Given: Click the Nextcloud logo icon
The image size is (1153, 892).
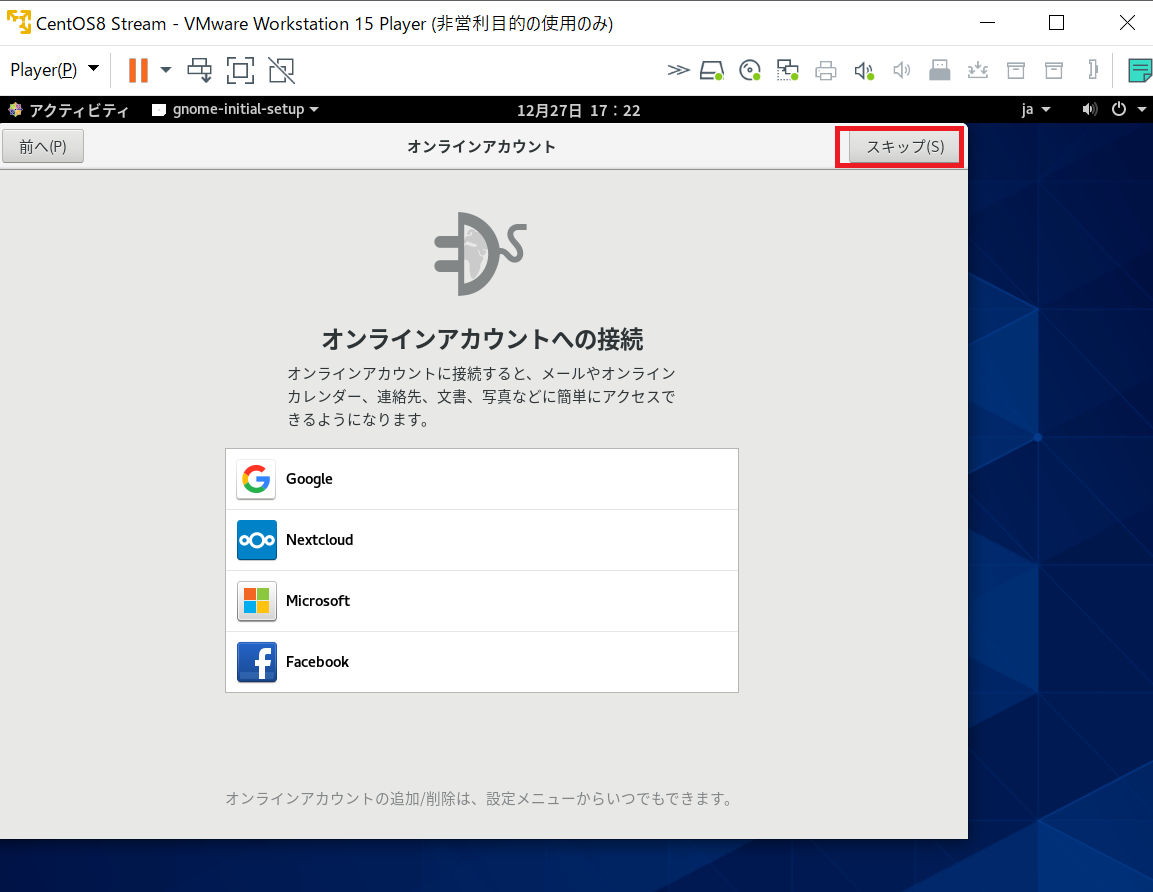Looking at the screenshot, I should click(x=257, y=540).
